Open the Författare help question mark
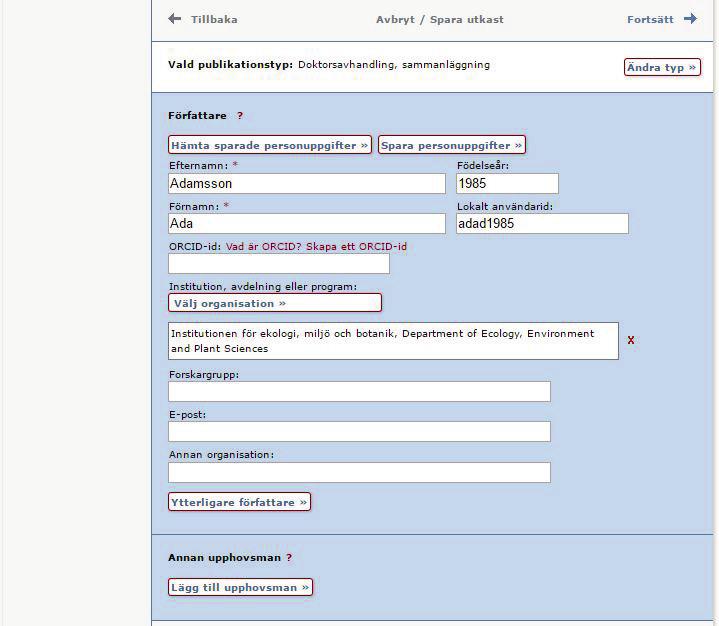Image resolution: width=719 pixels, height=626 pixels. 240,116
